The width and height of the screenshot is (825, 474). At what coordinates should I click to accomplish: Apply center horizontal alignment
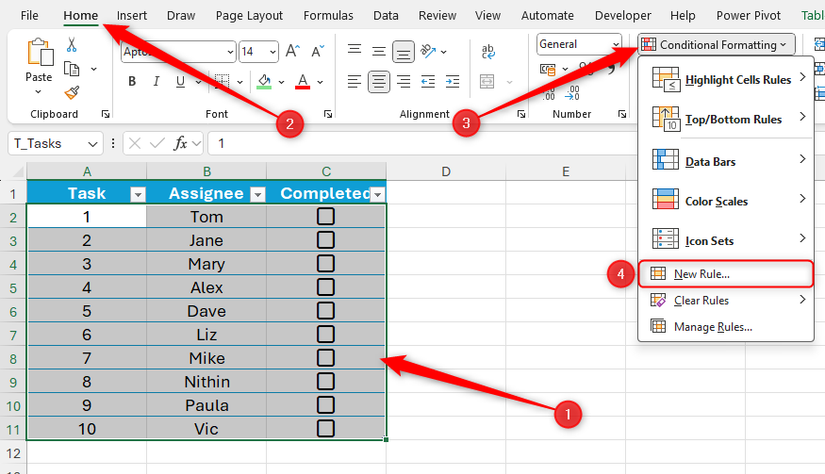379,82
